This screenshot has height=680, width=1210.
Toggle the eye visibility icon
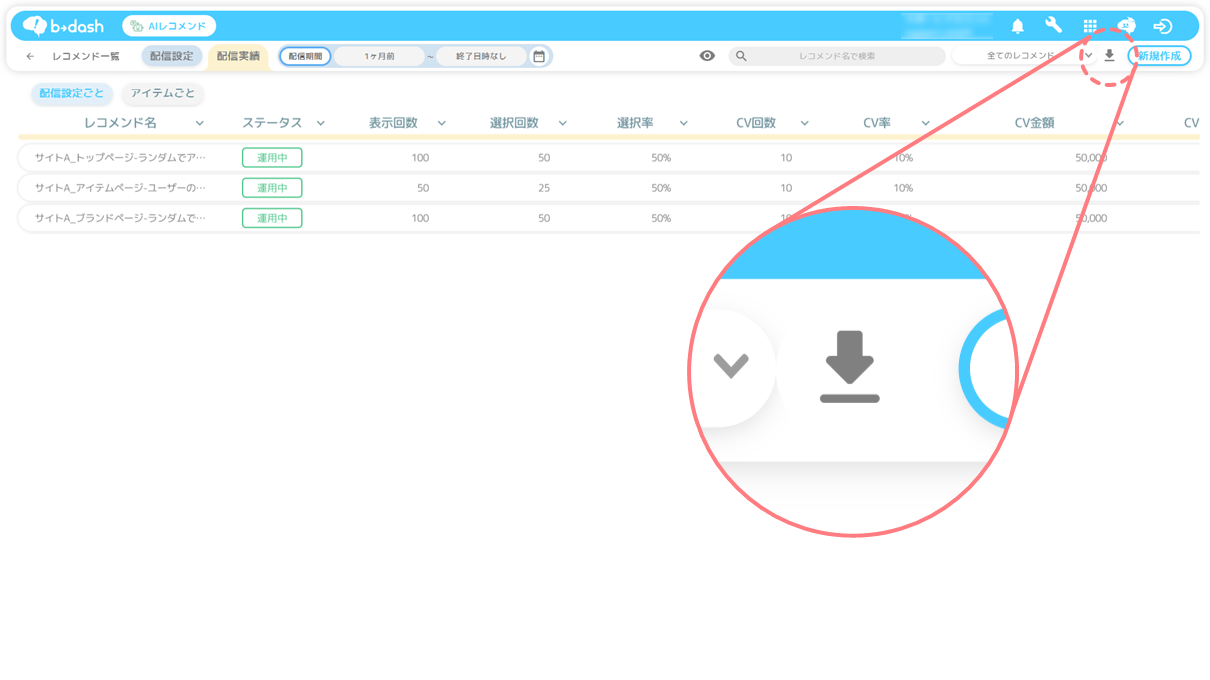tap(707, 56)
